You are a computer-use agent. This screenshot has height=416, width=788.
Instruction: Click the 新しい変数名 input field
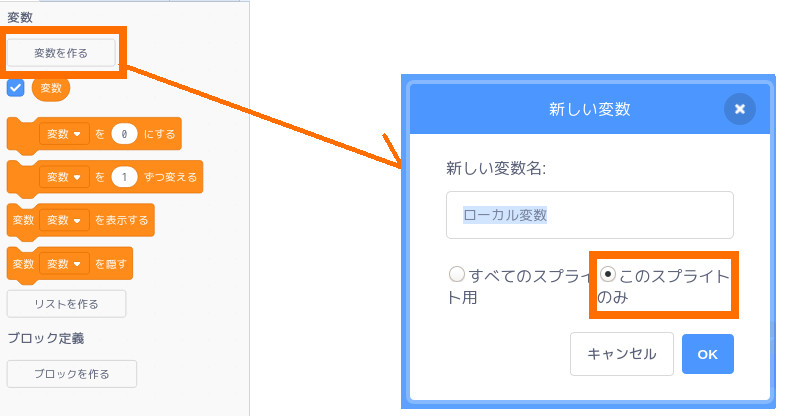tap(589, 215)
